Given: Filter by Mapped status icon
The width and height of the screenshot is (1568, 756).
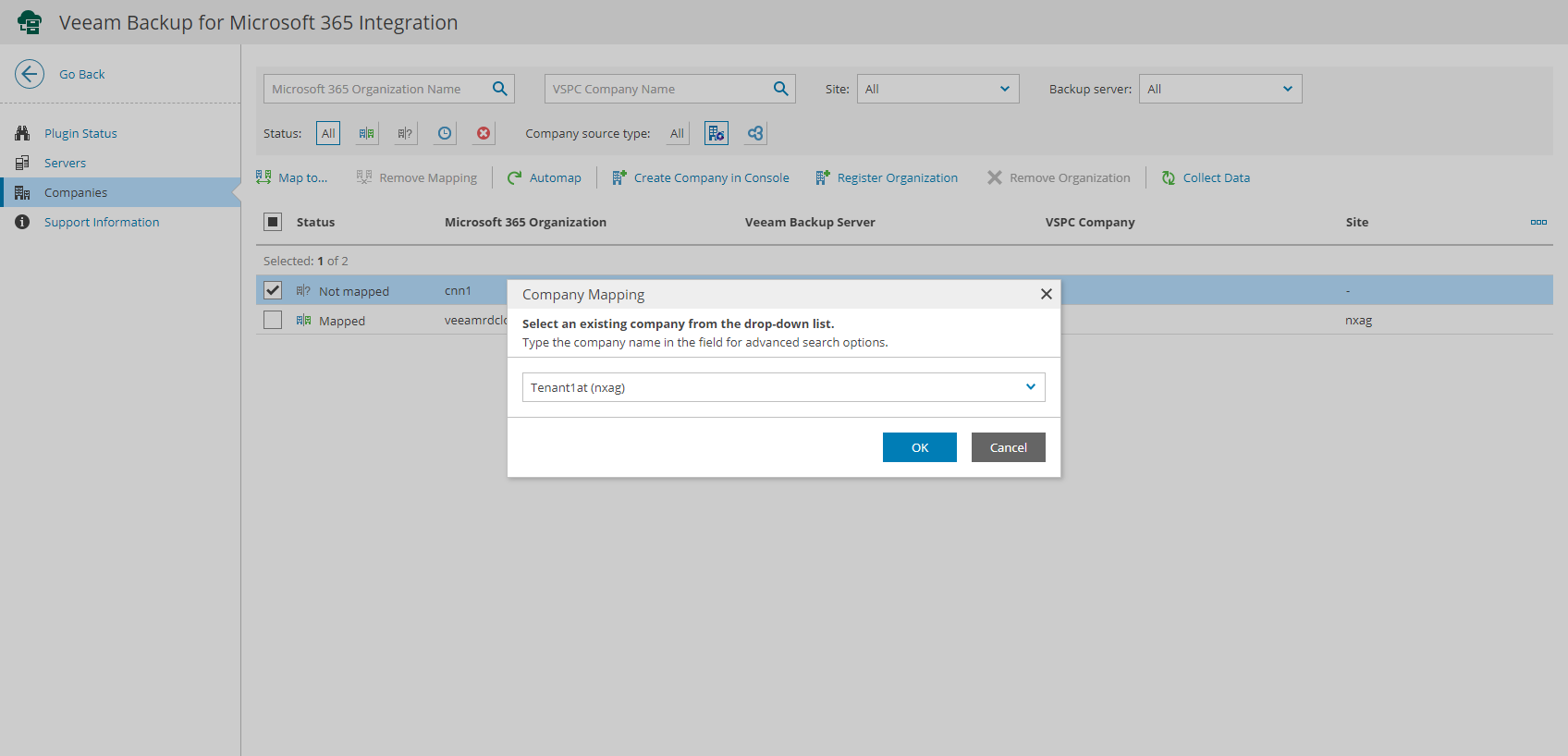Looking at the screenshot, I should [x=366, y=133].
